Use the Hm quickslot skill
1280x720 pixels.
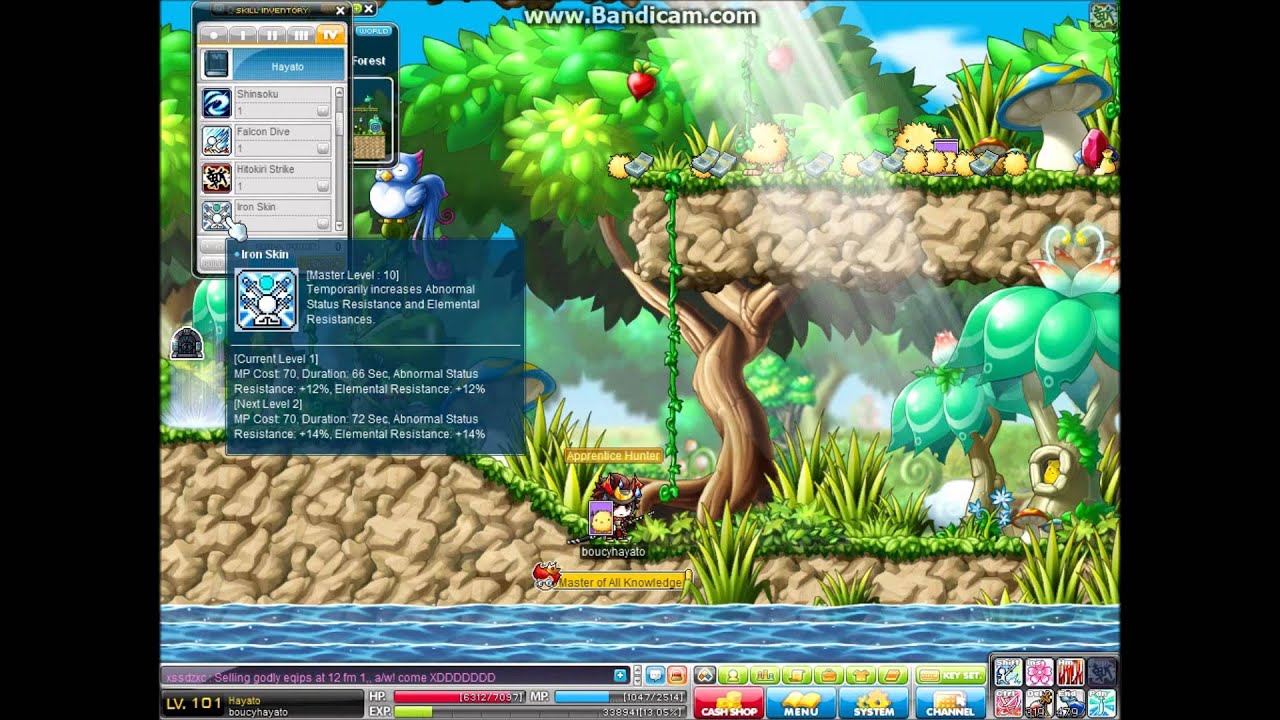(x=1070, y=672)
